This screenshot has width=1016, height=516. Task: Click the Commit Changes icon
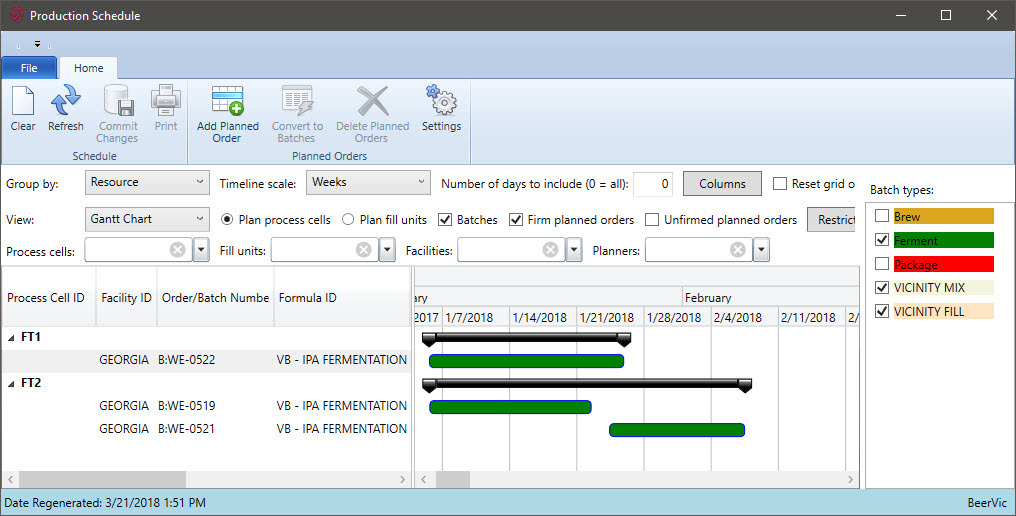[x=119, y=102]
